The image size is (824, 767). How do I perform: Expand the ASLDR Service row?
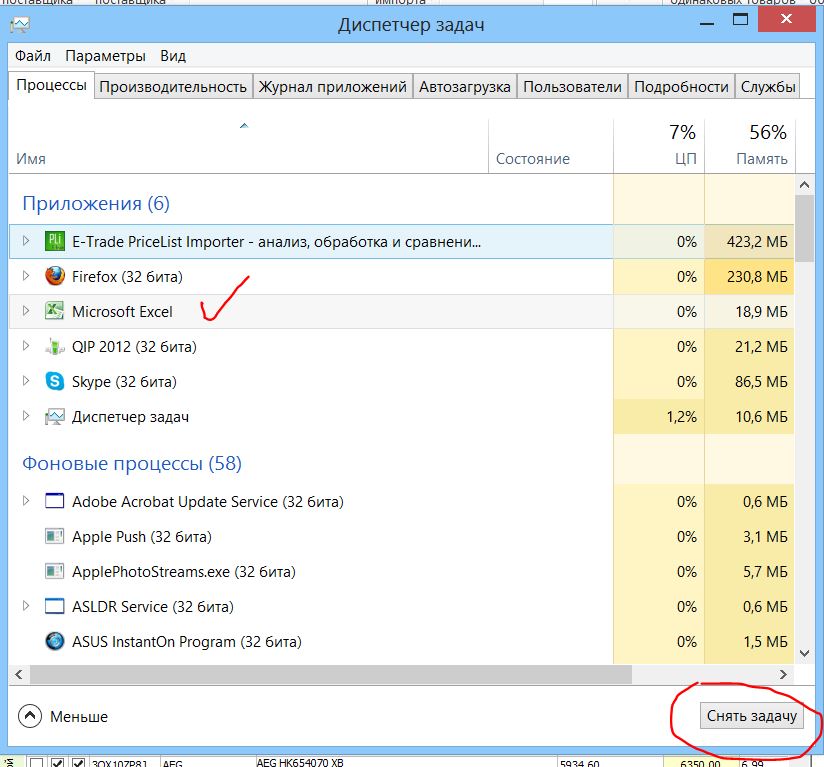pyautogui.click(x=25, y=606)
